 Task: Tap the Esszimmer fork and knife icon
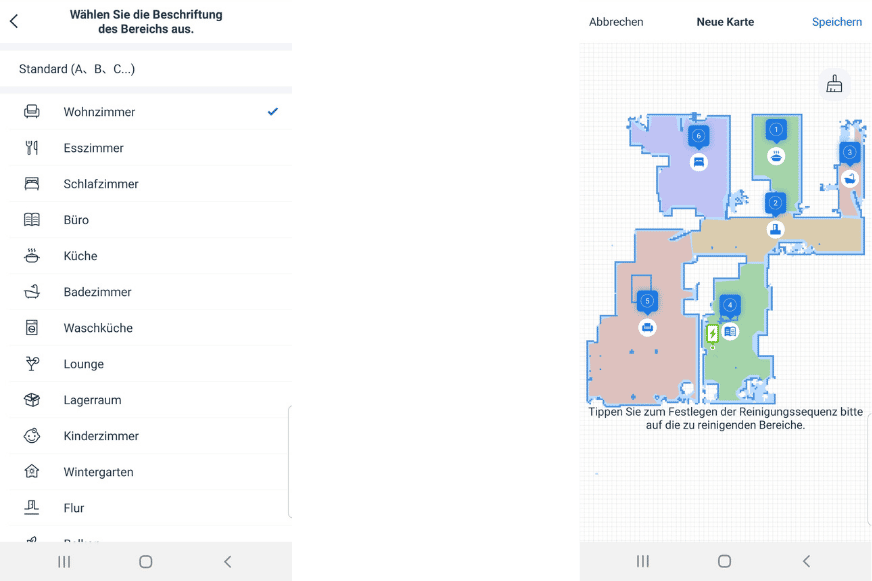coord(32,148)
